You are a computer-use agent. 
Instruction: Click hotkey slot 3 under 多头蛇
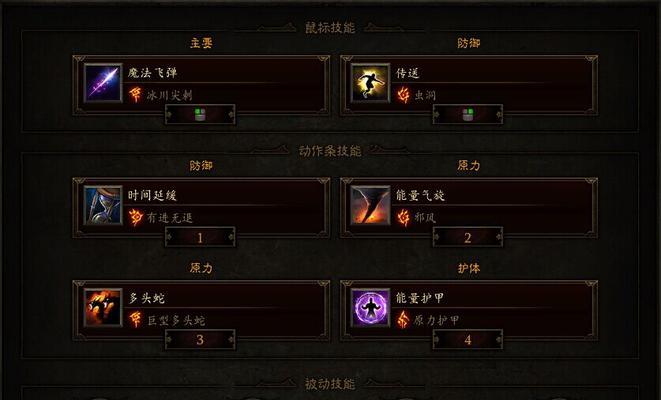click(x=200, y=340)
